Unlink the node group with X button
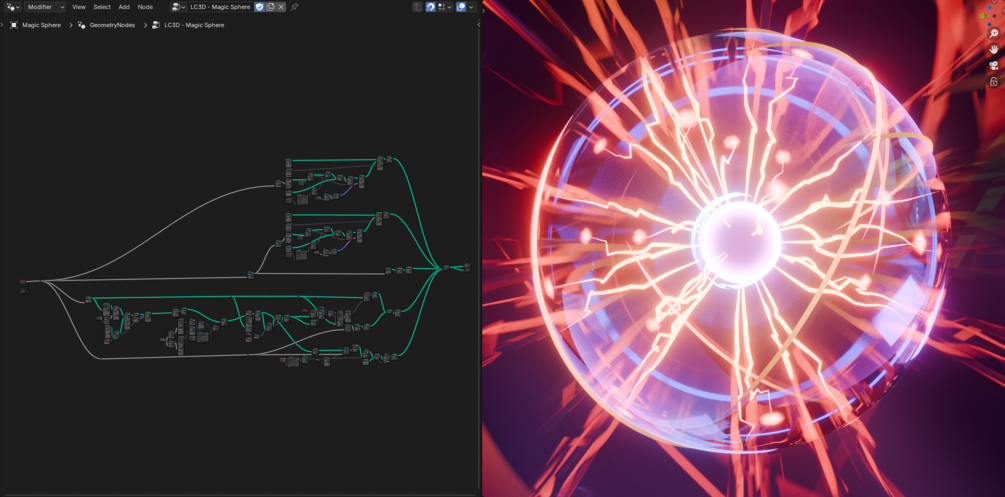The image size is (1005, 497). (x=281, y=7)
